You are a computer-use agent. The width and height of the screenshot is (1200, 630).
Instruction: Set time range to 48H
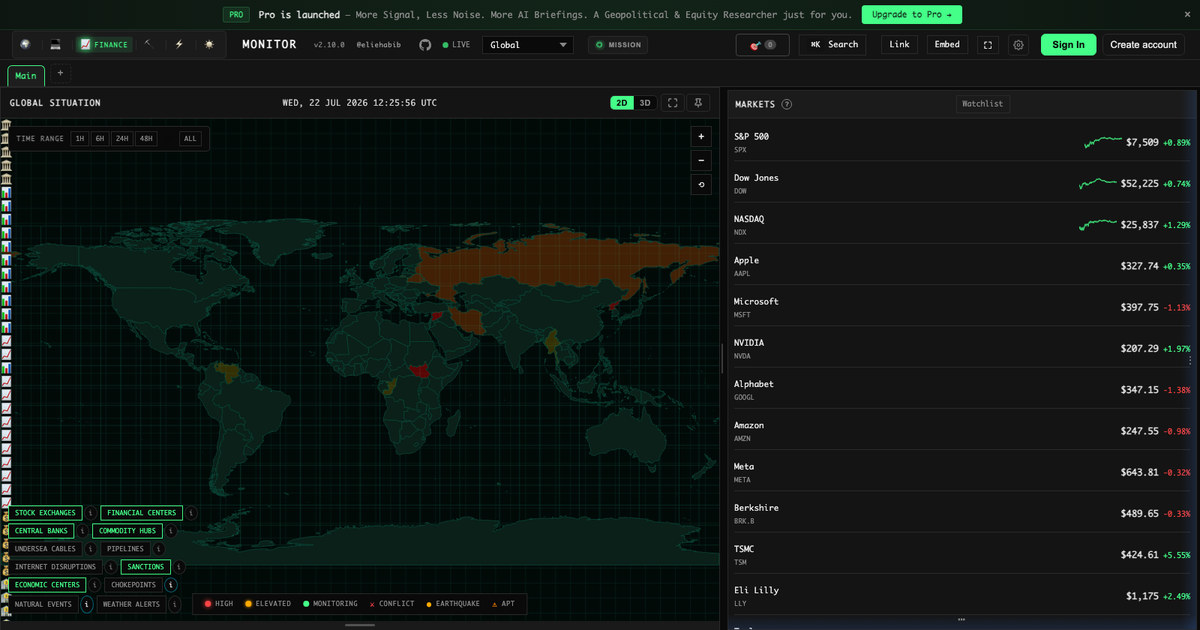[x=146, y=138]
